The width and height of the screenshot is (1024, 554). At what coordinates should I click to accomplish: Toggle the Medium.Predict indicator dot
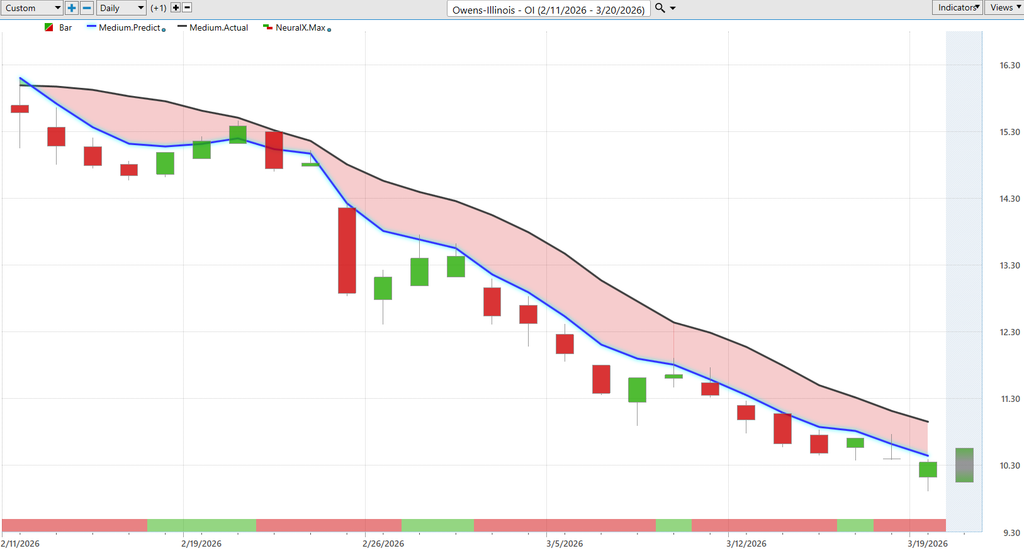pyautogui.click(x=164, y=29)
